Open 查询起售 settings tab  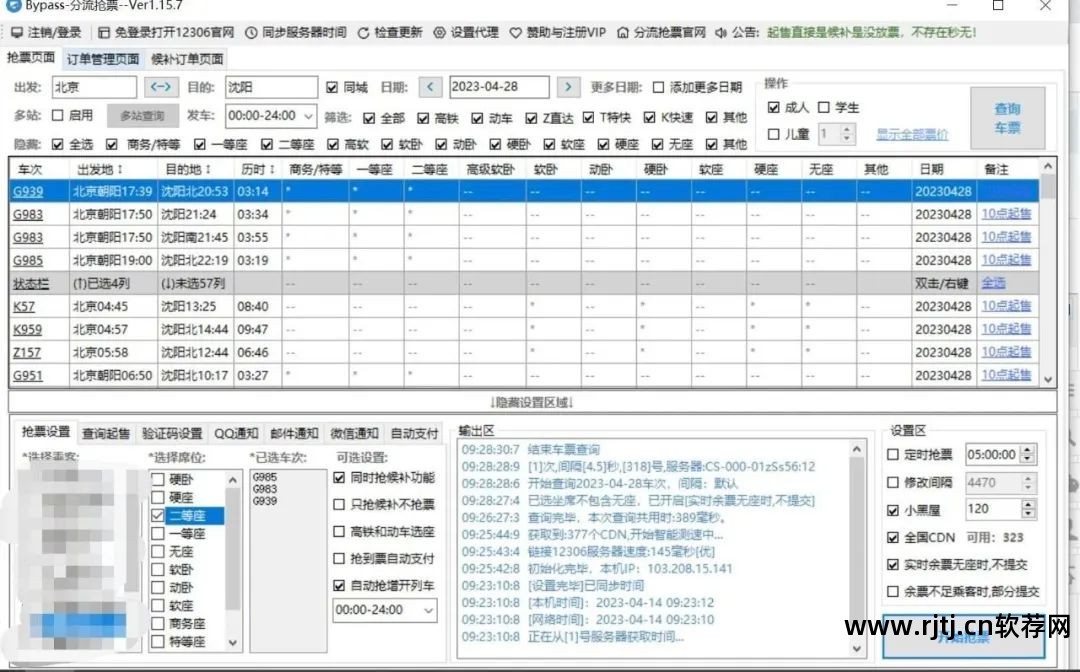coord(105,433)
